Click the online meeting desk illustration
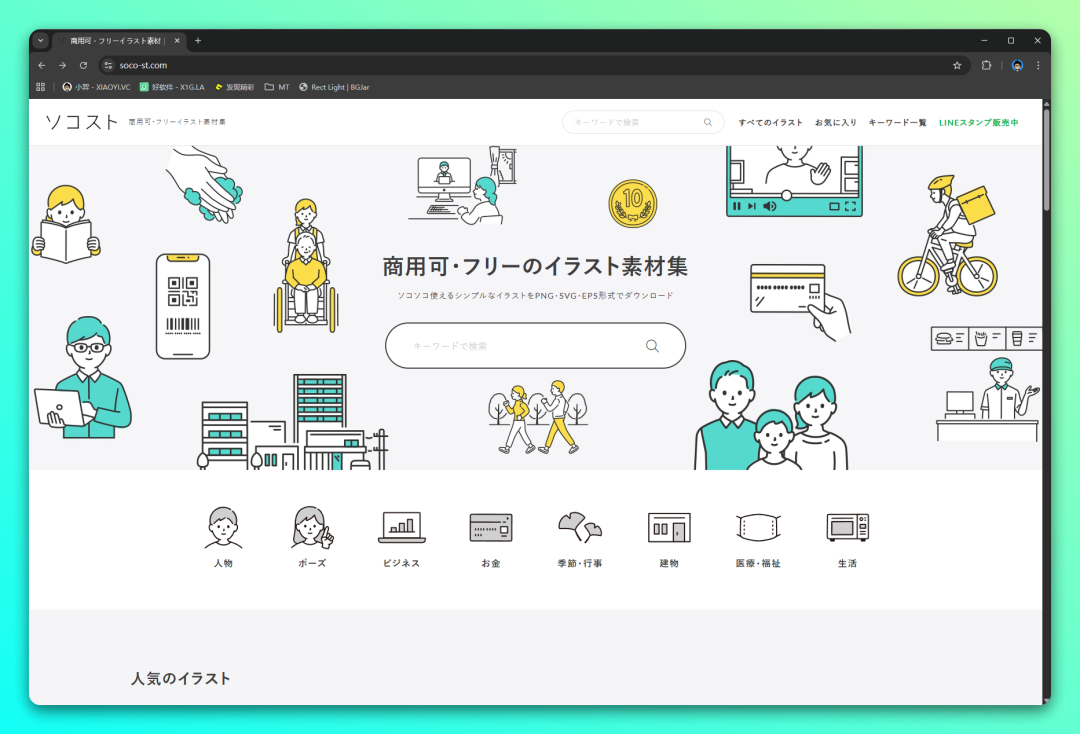 [462, 186]
